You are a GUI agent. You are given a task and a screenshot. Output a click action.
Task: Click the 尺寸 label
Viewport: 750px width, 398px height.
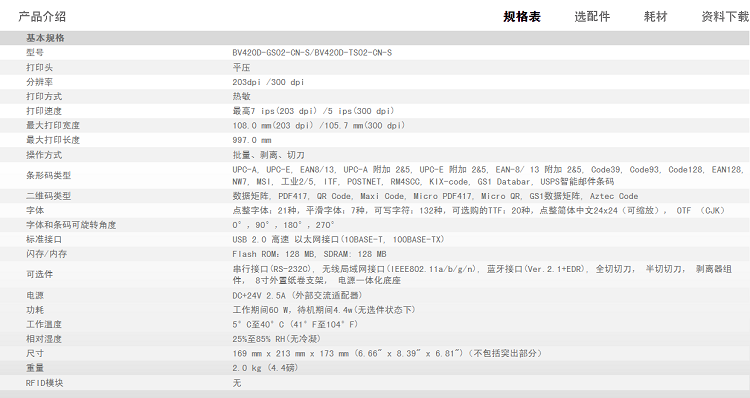point(35,353)
